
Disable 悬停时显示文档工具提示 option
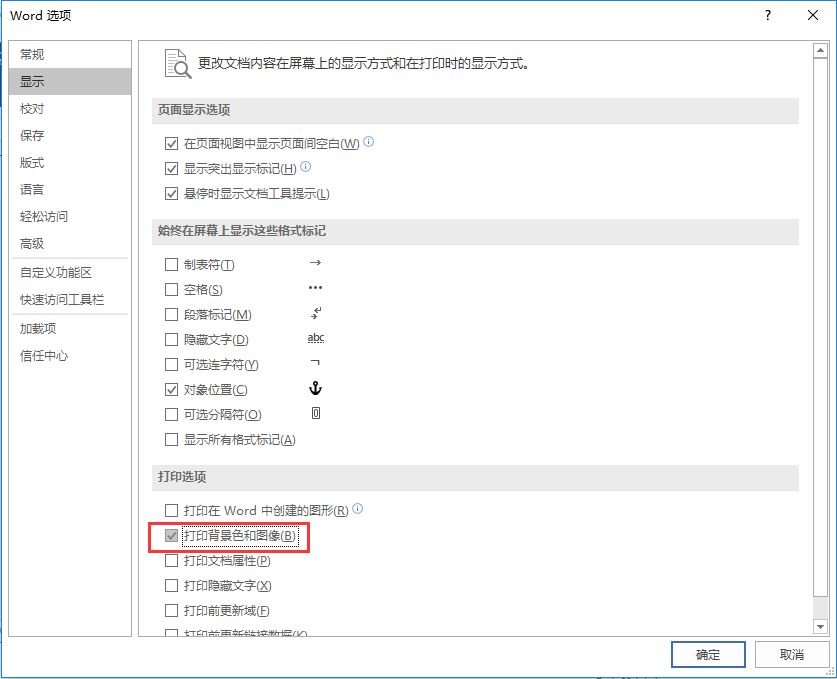(172, 192)
